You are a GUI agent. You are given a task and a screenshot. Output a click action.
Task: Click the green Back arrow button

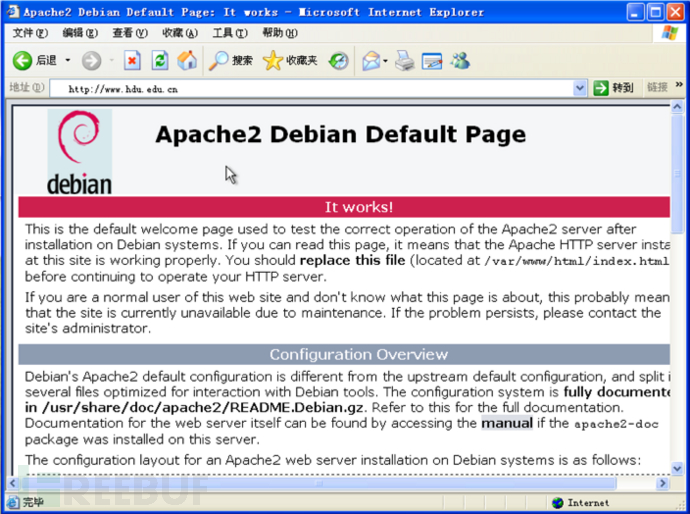[x=22, y=60]
